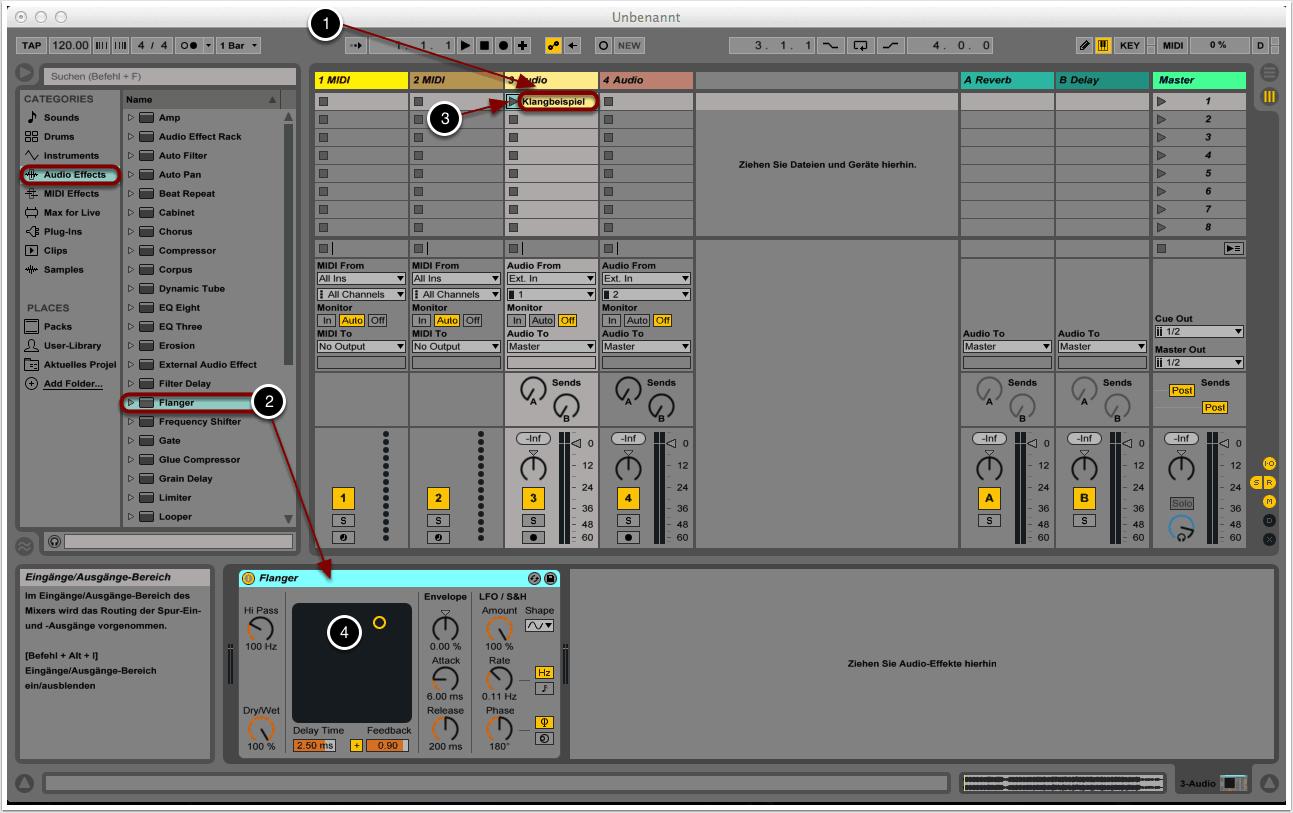Click the headphone preview icon in browser
Screen dimensions: 1293x813
[55, 541]
